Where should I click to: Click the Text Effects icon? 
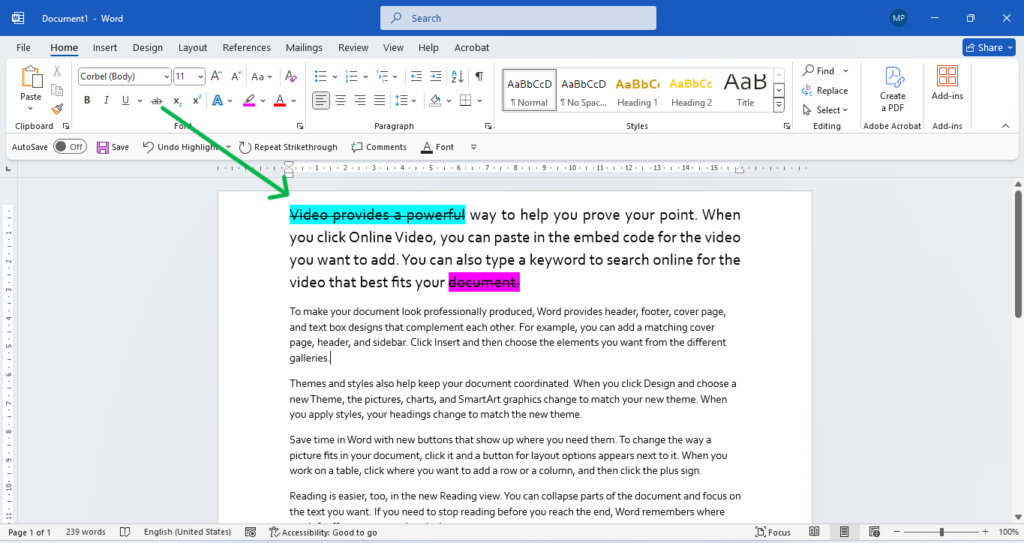pyautogui.click(x=217, y=100)
